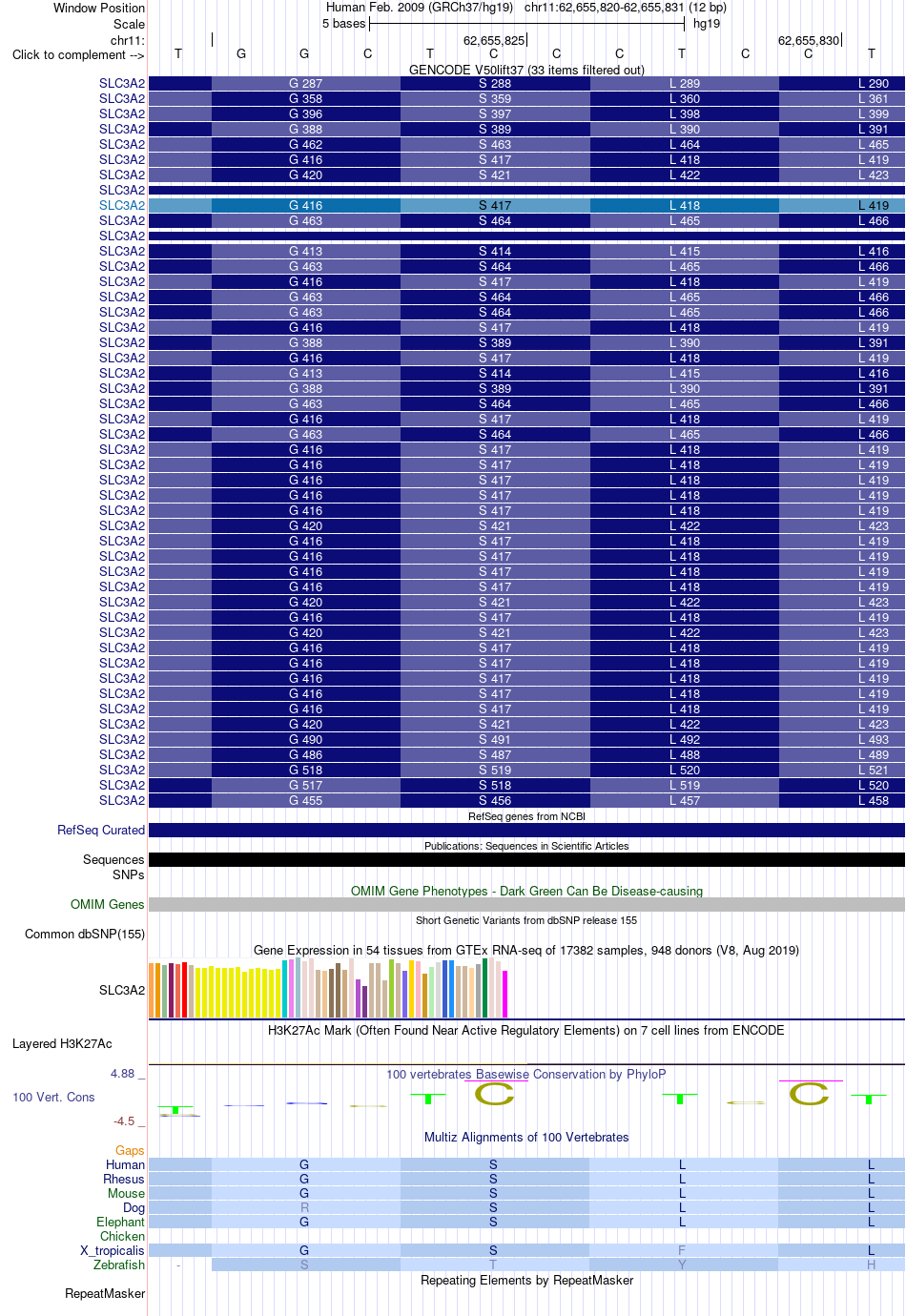Open the RepeatMasker track label

pos(105,1293)
